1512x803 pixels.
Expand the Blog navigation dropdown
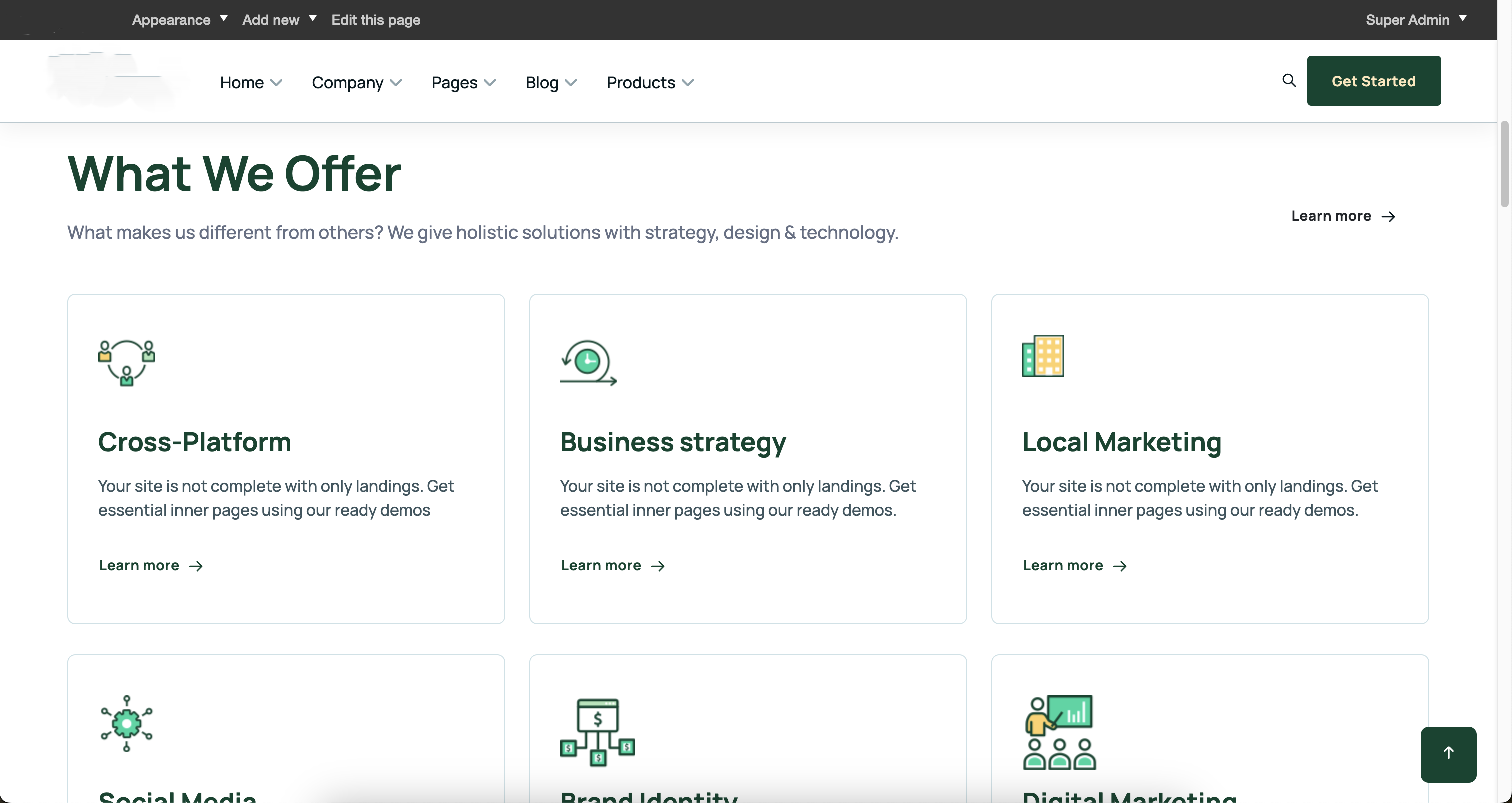coord(551,83)
